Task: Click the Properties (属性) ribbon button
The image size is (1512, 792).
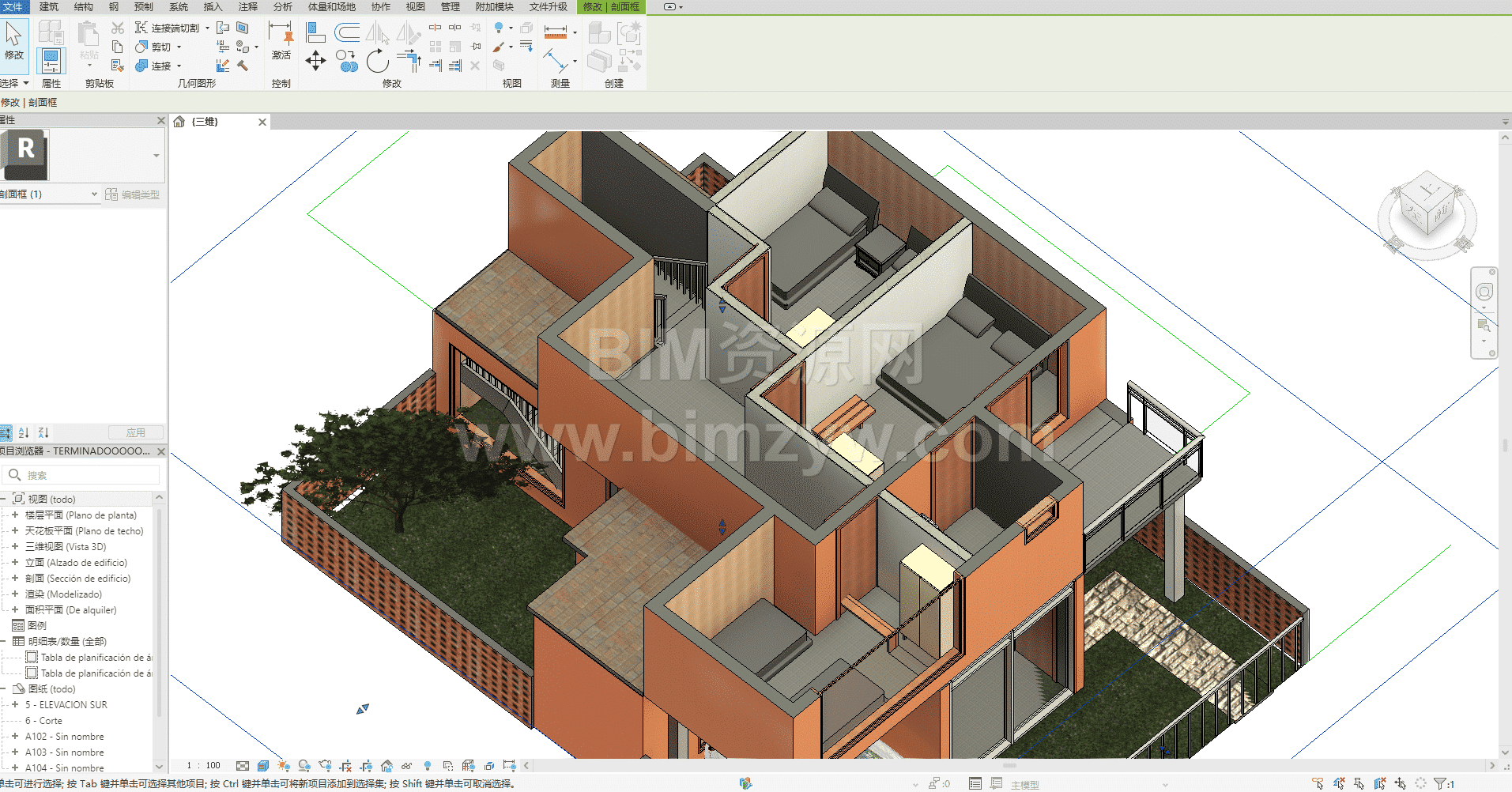Action: click(x=51, y=60)
